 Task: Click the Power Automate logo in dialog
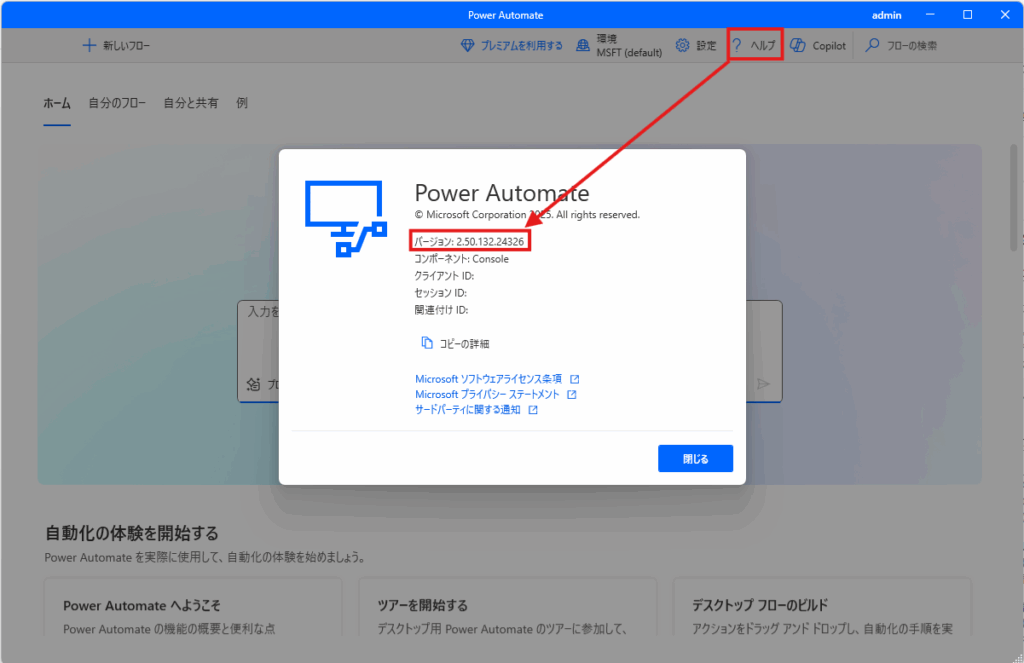pos(346,219)
